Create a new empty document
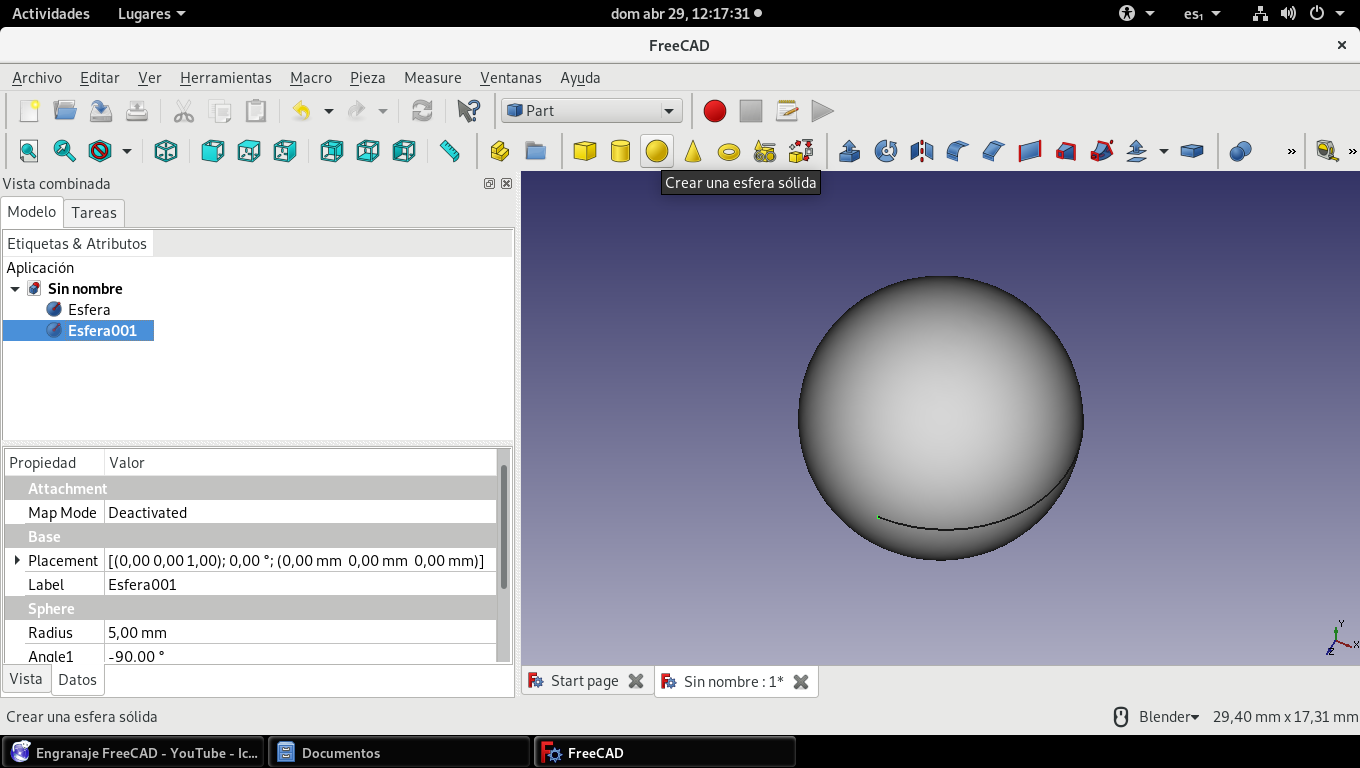This screenshot has width=1360, height=768. pyautogui.click(x=29, y=111)
